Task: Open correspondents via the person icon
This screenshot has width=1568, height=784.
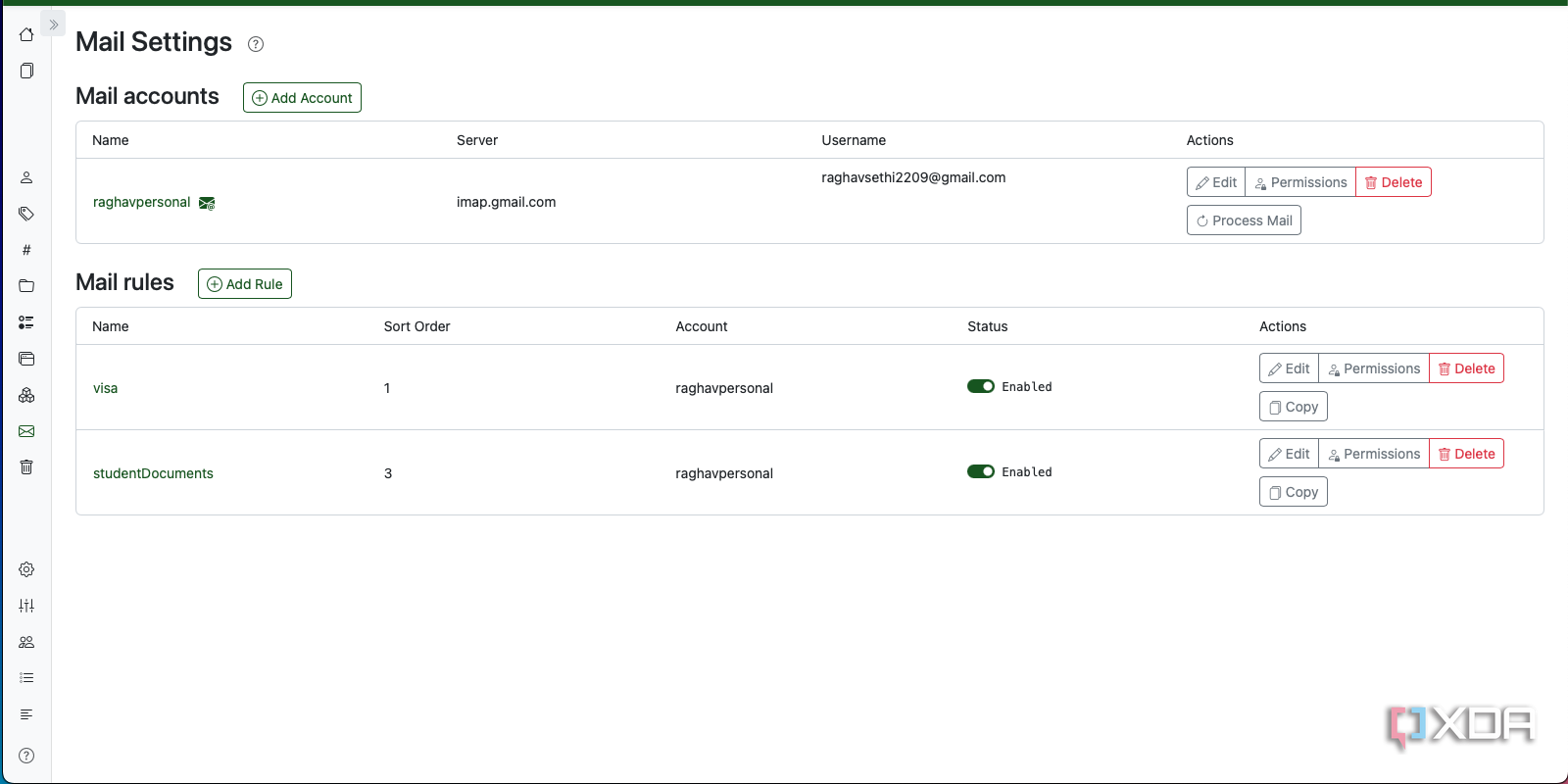Action: click(26, 177)
